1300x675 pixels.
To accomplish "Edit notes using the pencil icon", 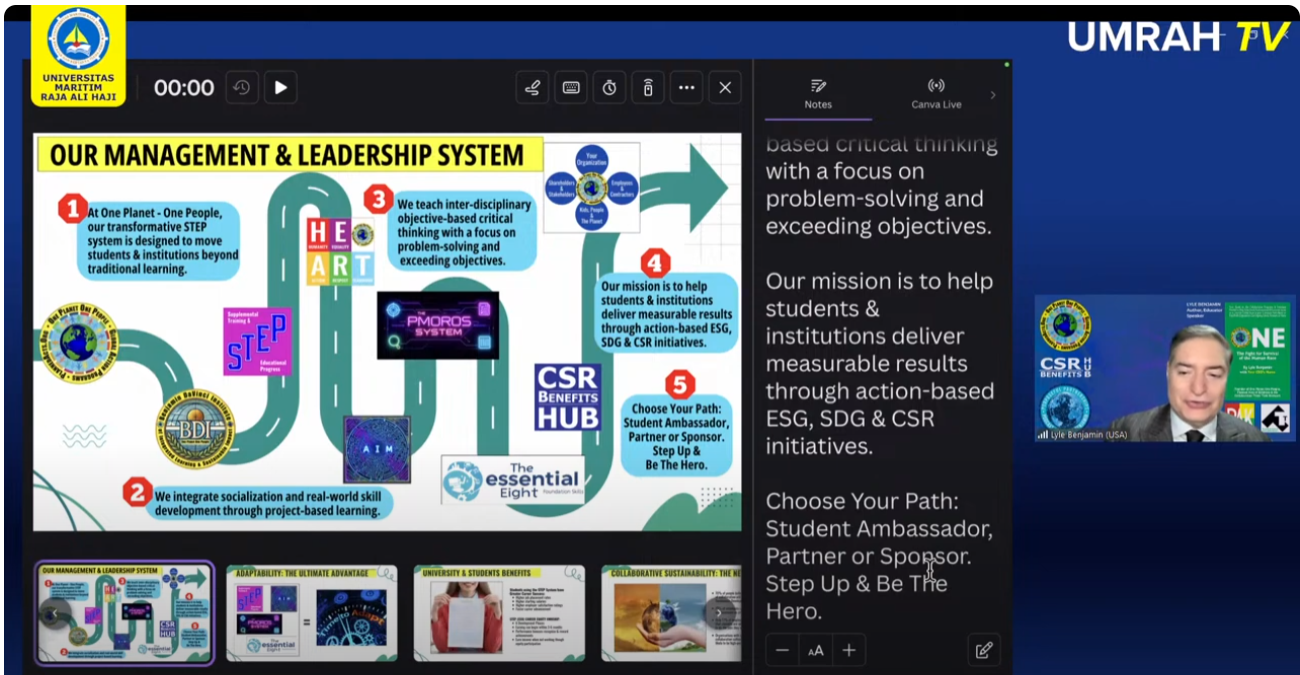I will tap(983, 650).
